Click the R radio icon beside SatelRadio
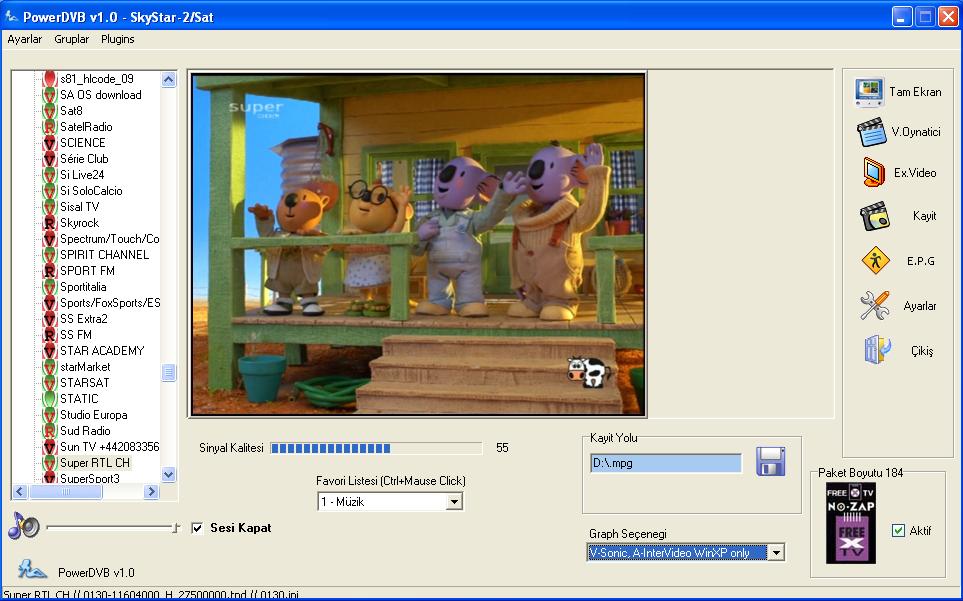 click(x=49, y=127)
